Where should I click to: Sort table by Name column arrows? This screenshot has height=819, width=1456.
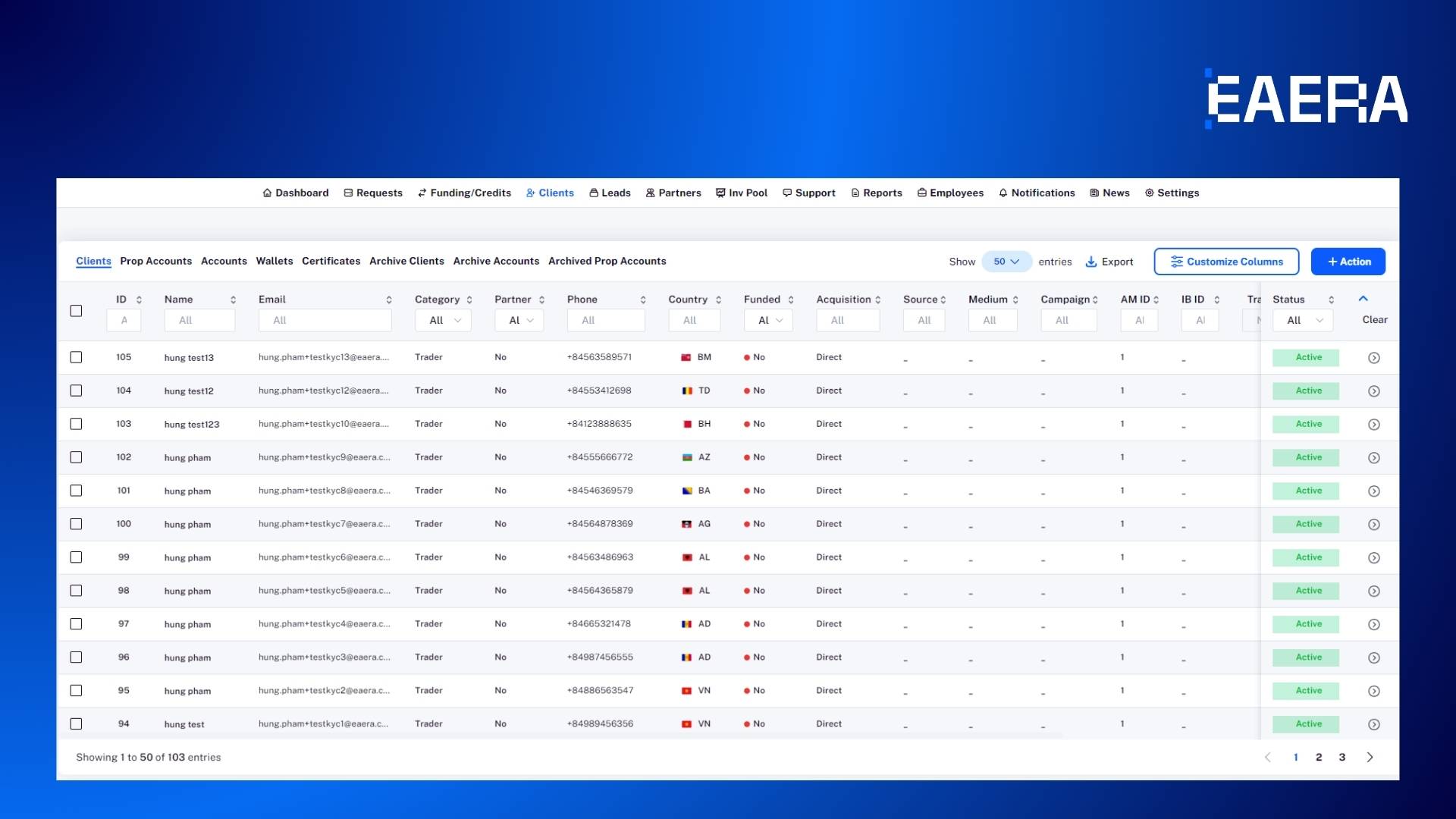coord(233,300)
